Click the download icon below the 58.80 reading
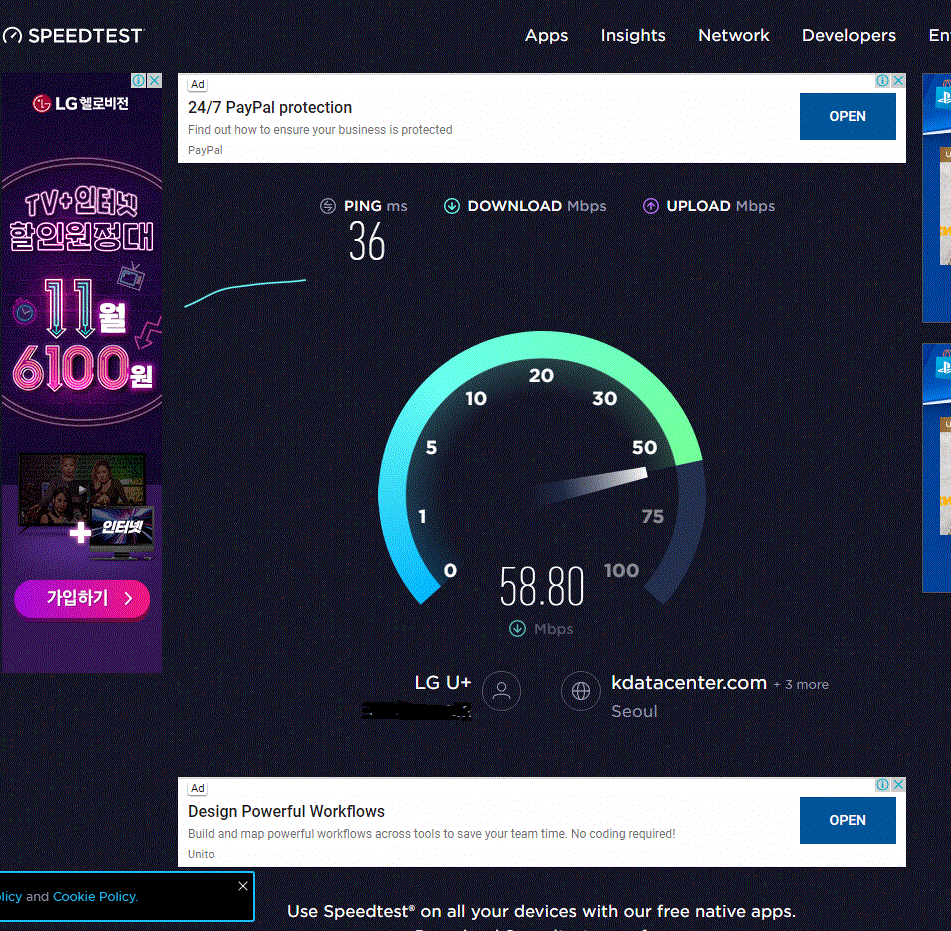 517,629
